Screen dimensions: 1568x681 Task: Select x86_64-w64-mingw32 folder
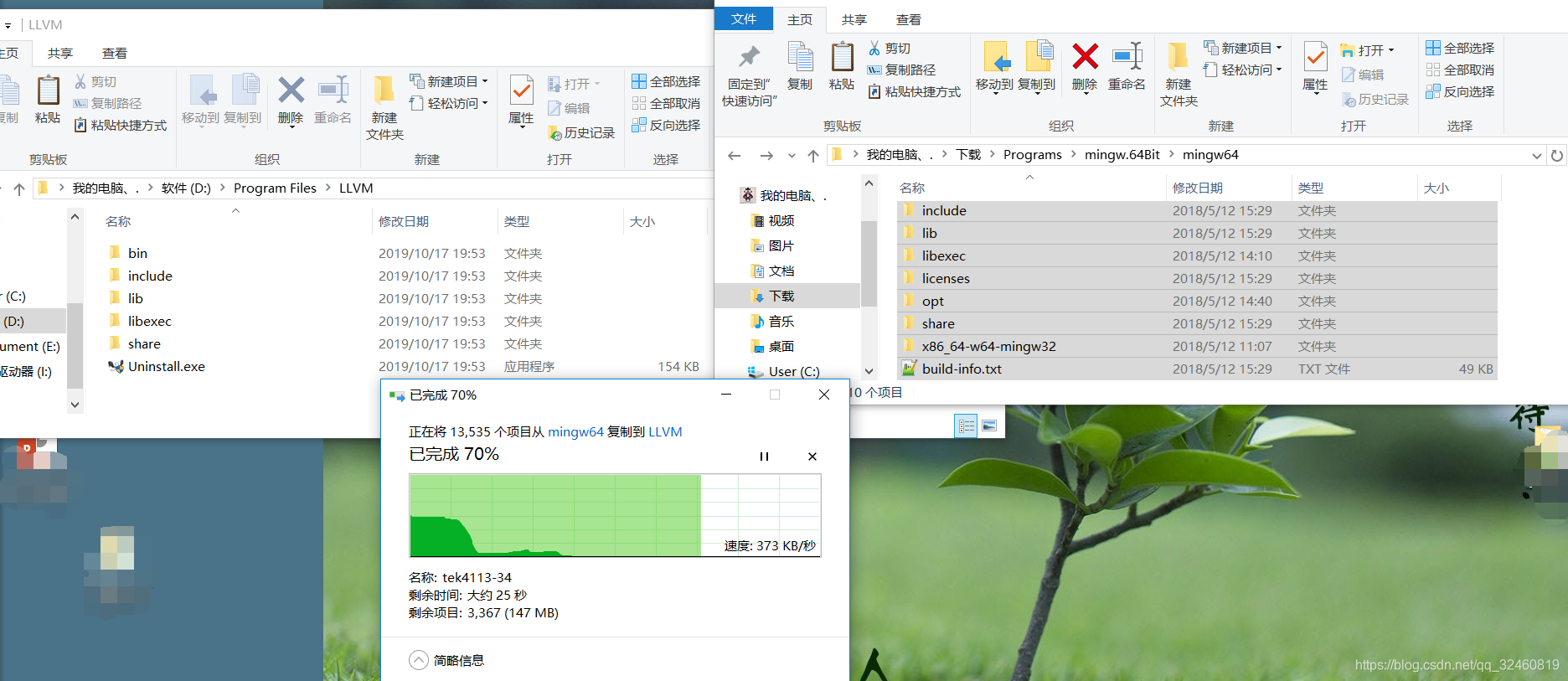click(1197, 347)
